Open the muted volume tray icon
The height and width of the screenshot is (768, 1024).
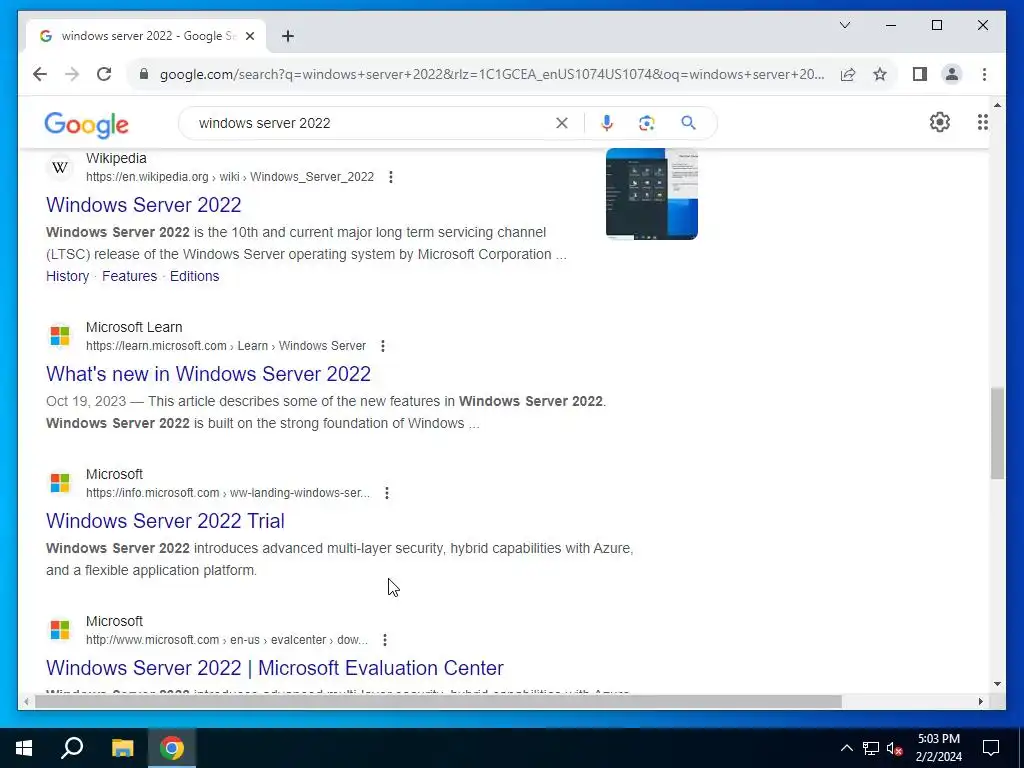click(894, 748)
